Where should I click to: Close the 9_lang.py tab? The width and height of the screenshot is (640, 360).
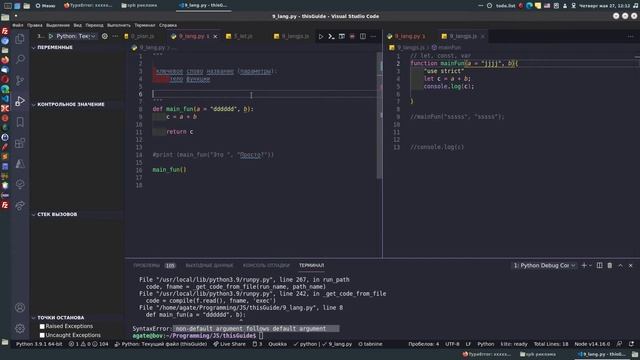tap(215, 36)
